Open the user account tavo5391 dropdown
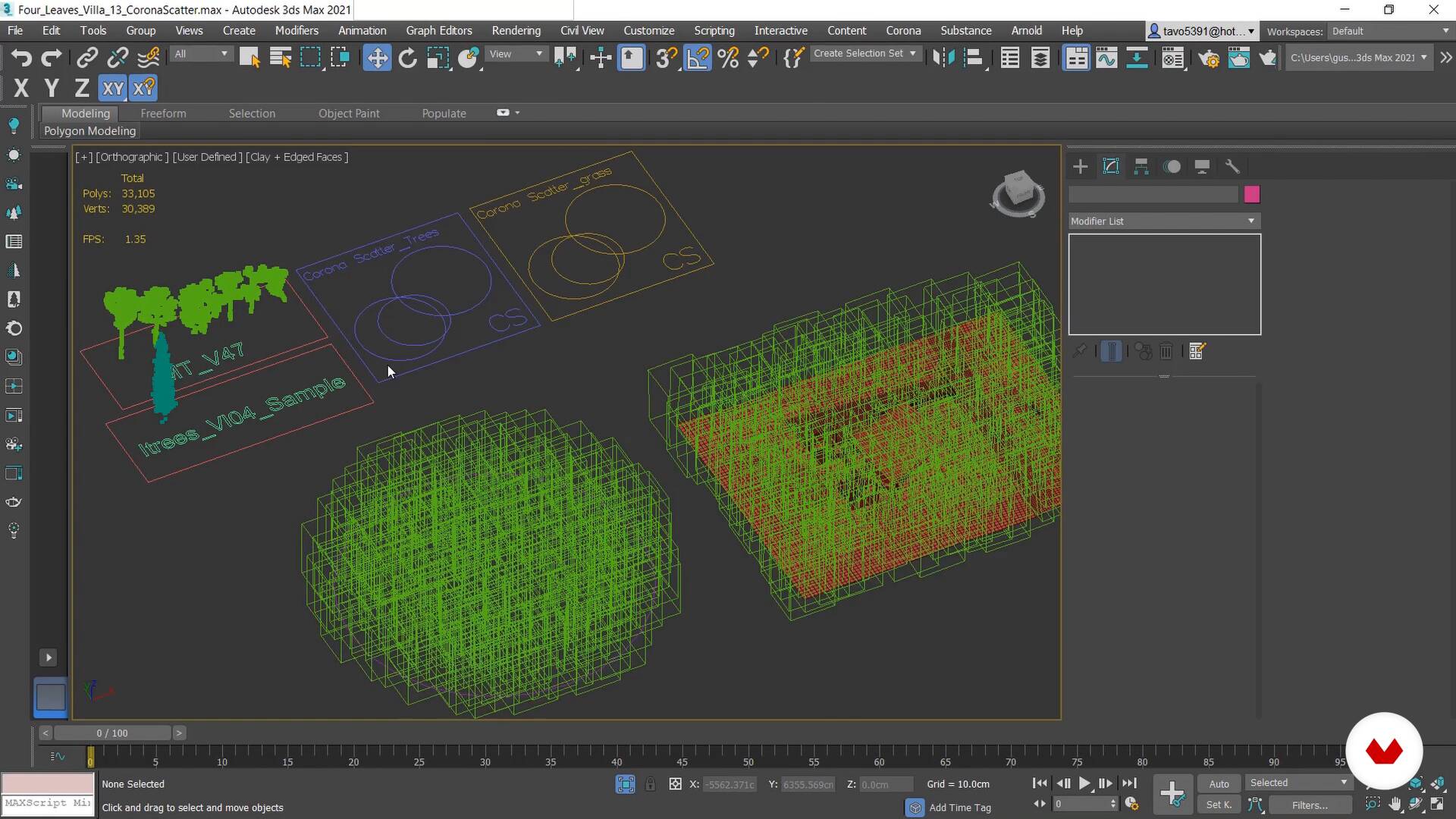The image size is (1456, 819). click(x=1201, y=31)
